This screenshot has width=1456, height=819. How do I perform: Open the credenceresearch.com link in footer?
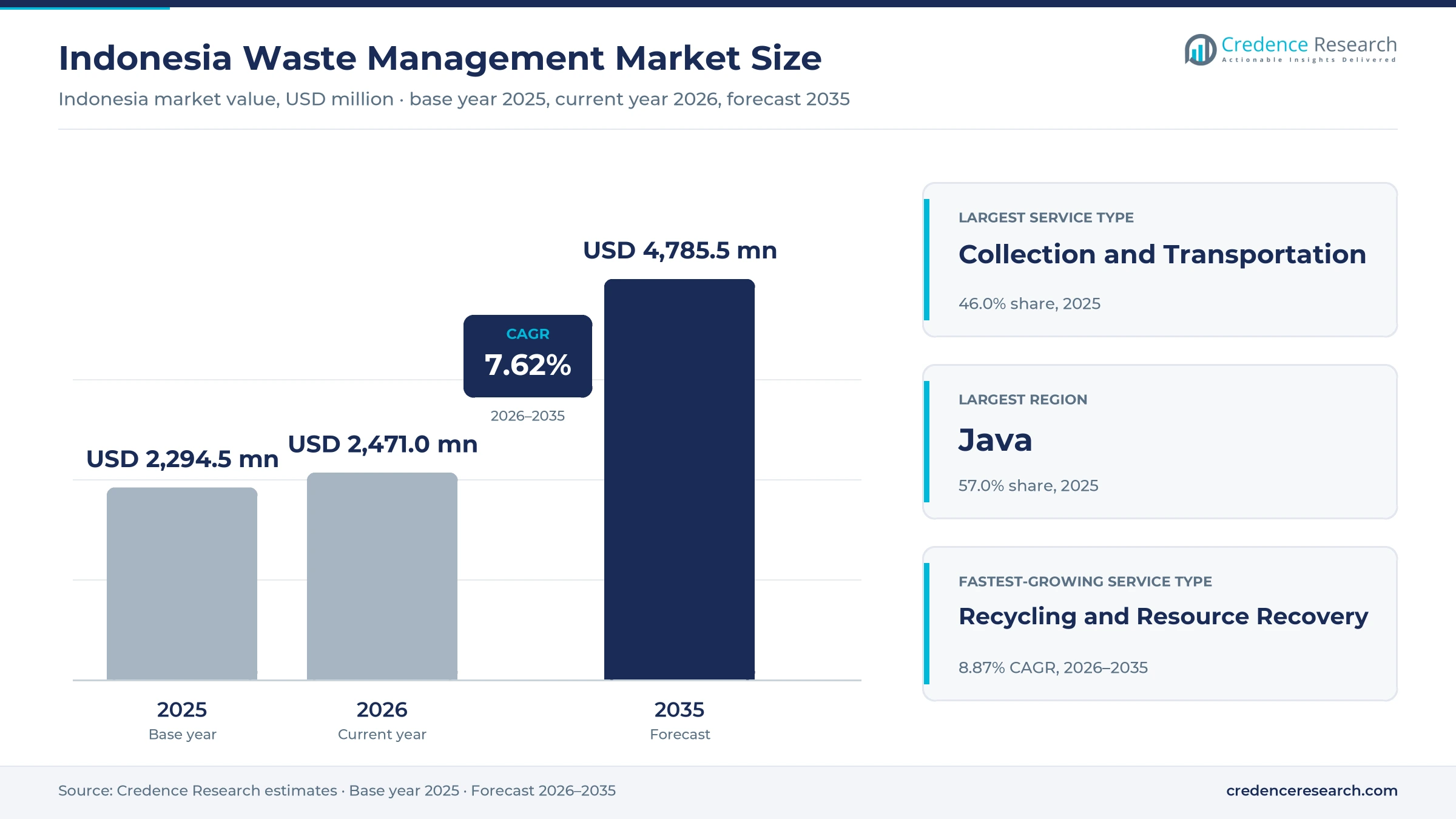tap(1312, 790)
